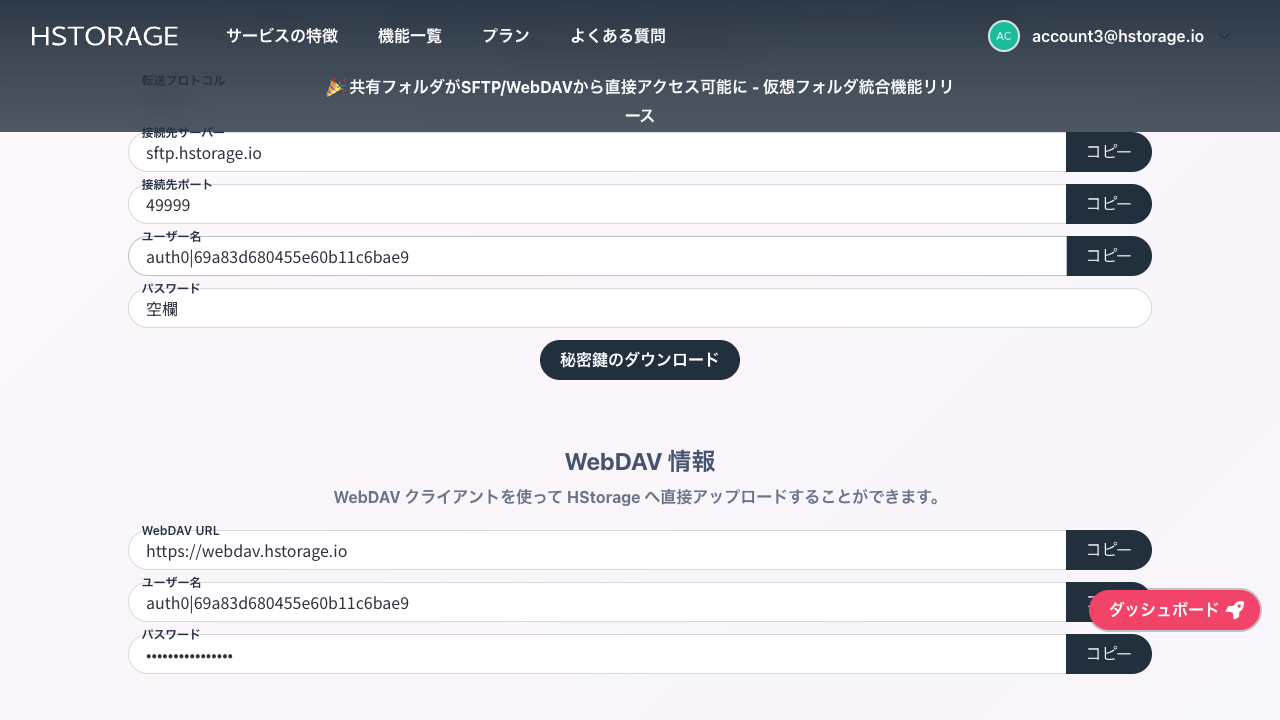This screenshot has height=720, width=1280.
Task: Open サービスの特徴 menu item
Action: [x=282, y=36]
